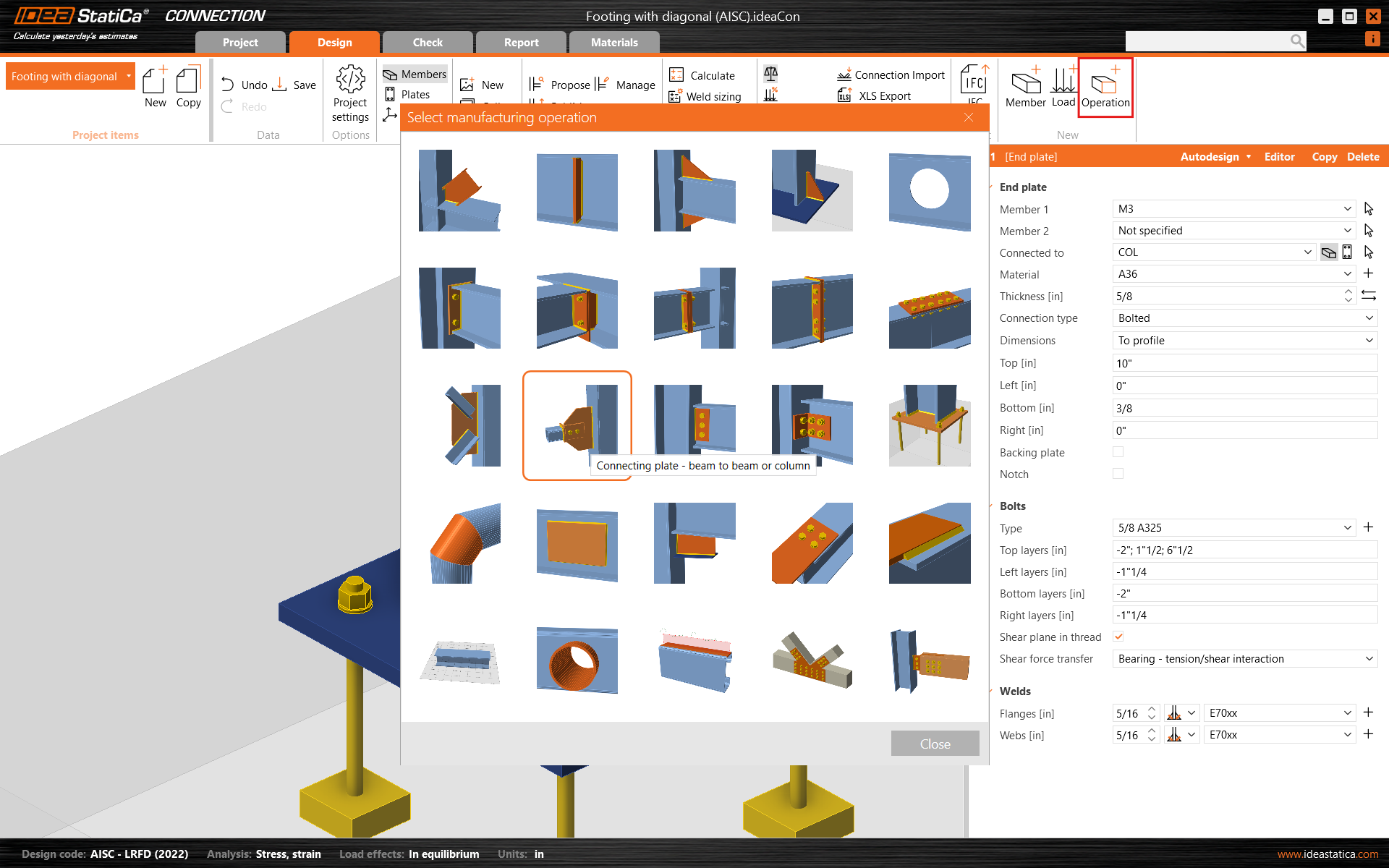Click the Close button in dialog
Screen dimensions: 1389x868
tap(935, 744)
